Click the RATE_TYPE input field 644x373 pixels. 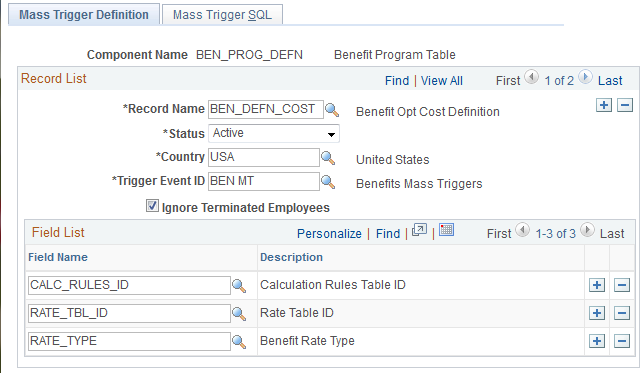click(129, 341)
